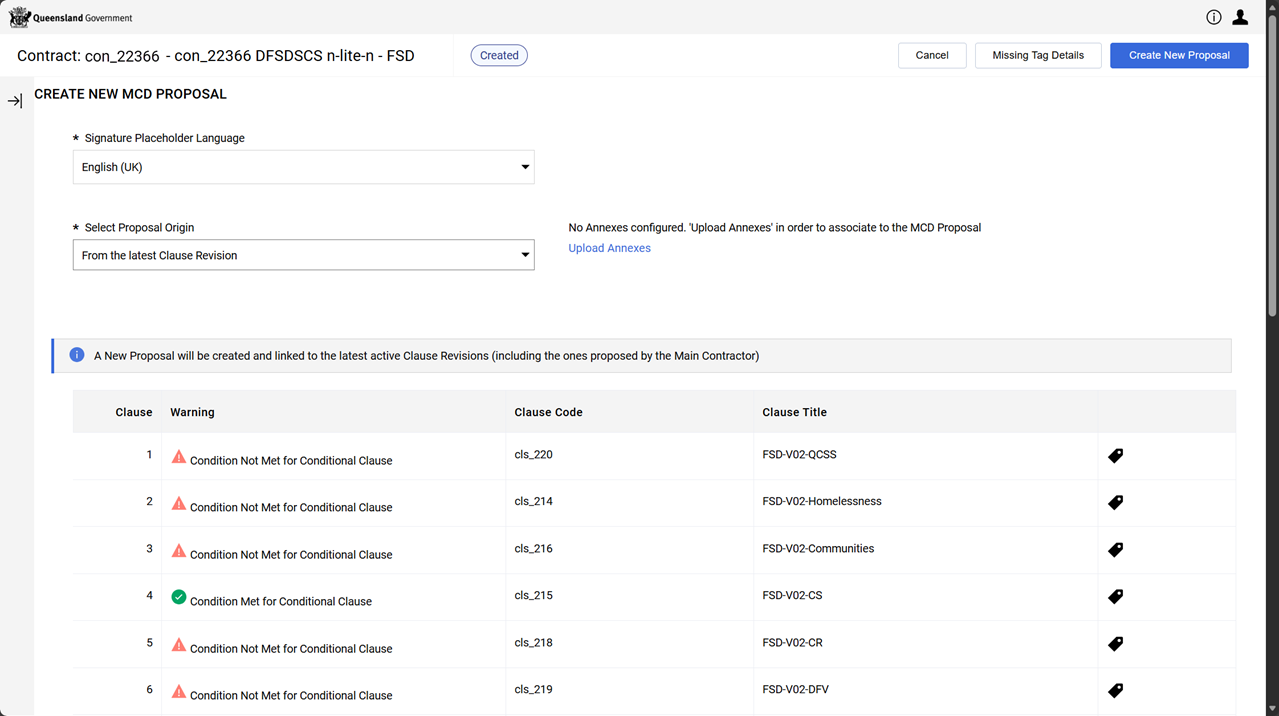Screen dimensions: 1279x716
Task: Click the Upload Annexes link
Action: (x=609, y=248)
